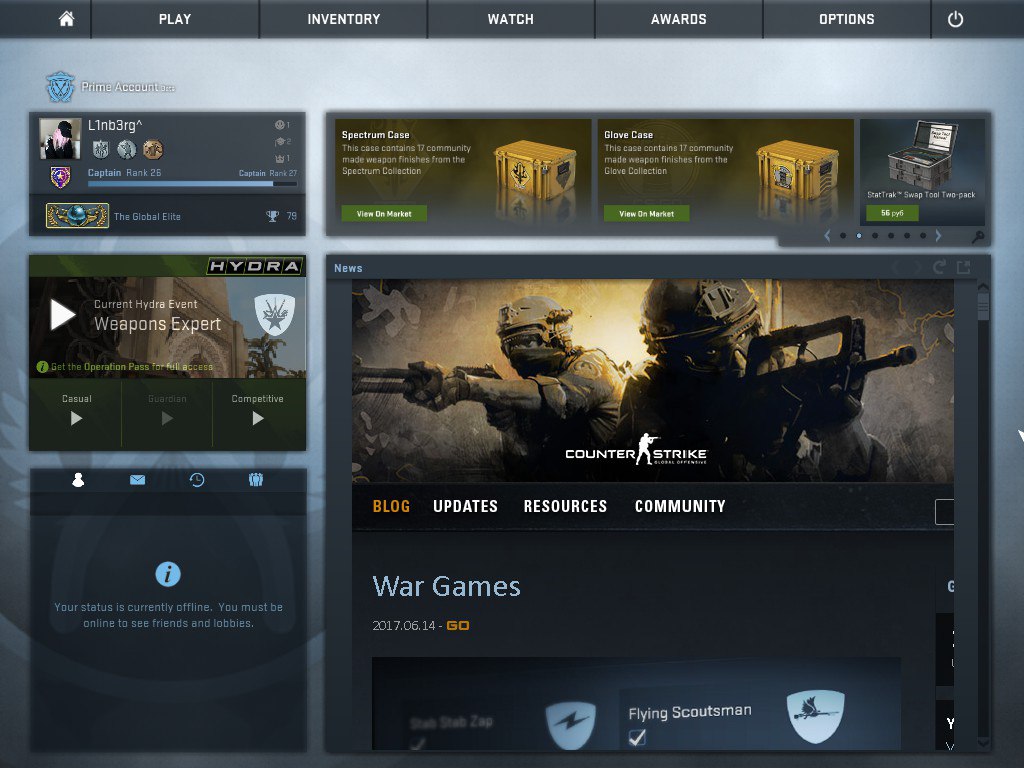Select the third store carousel dot
Viewport: 1024px width, 768px height.
tap(875, 236)
